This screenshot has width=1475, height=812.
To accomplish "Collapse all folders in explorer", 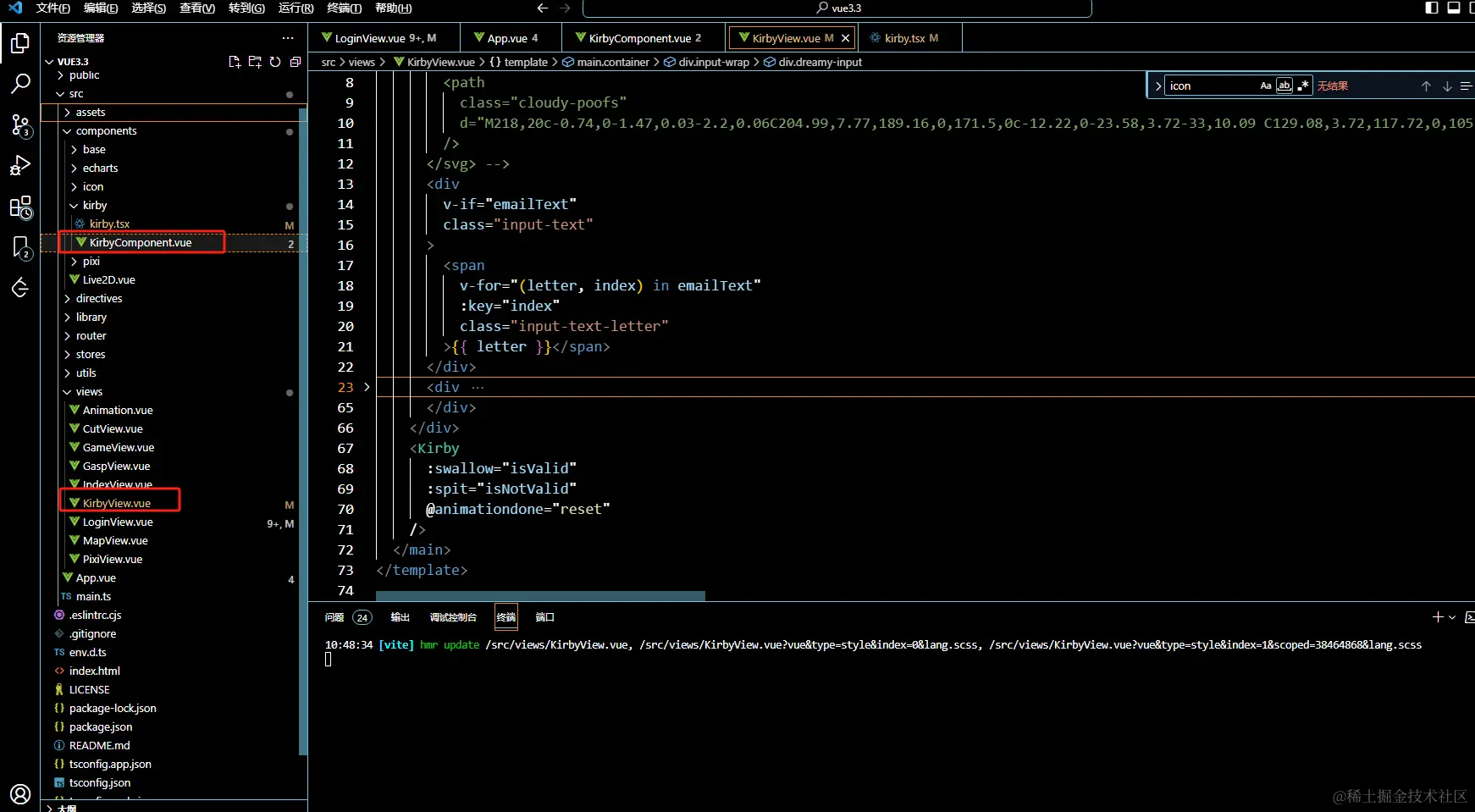I will tap(296, 62).
